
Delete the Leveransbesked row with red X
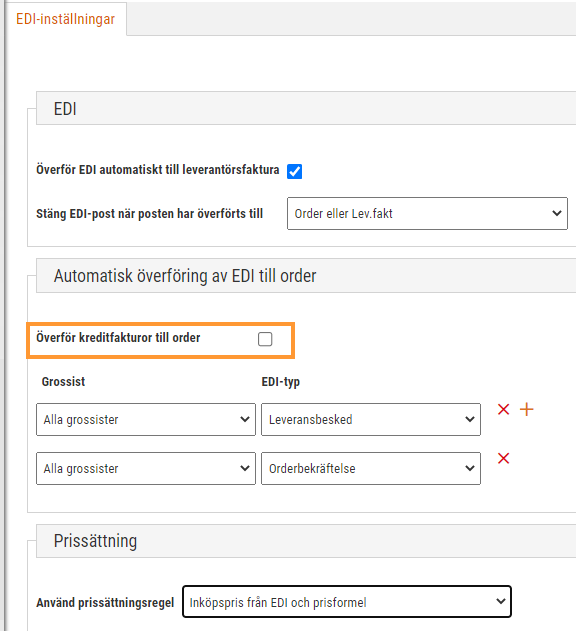click(x=503, y=409)
